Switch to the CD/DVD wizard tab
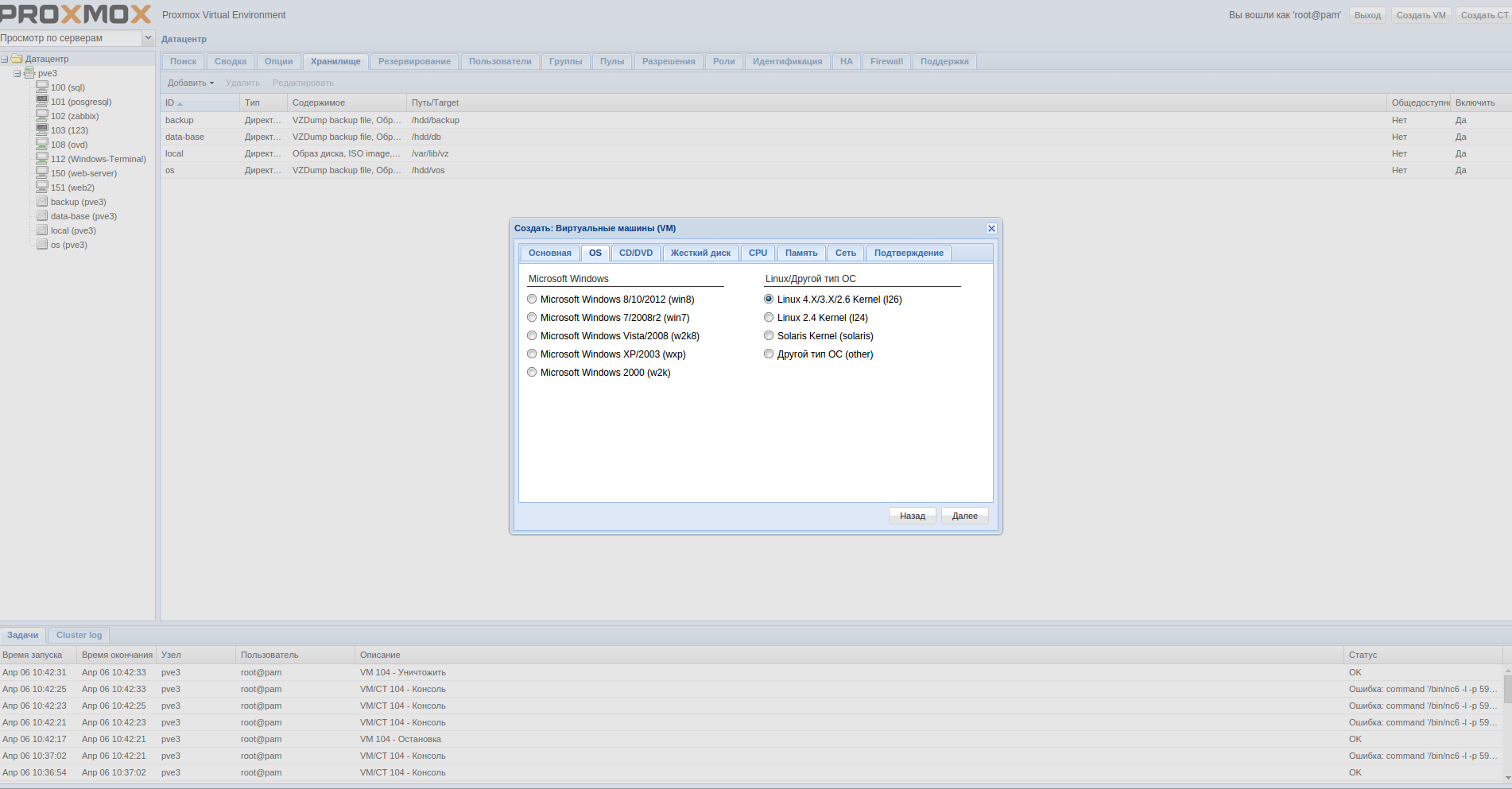This screenshot has height=789, width=1512. (x=635, y=253)
